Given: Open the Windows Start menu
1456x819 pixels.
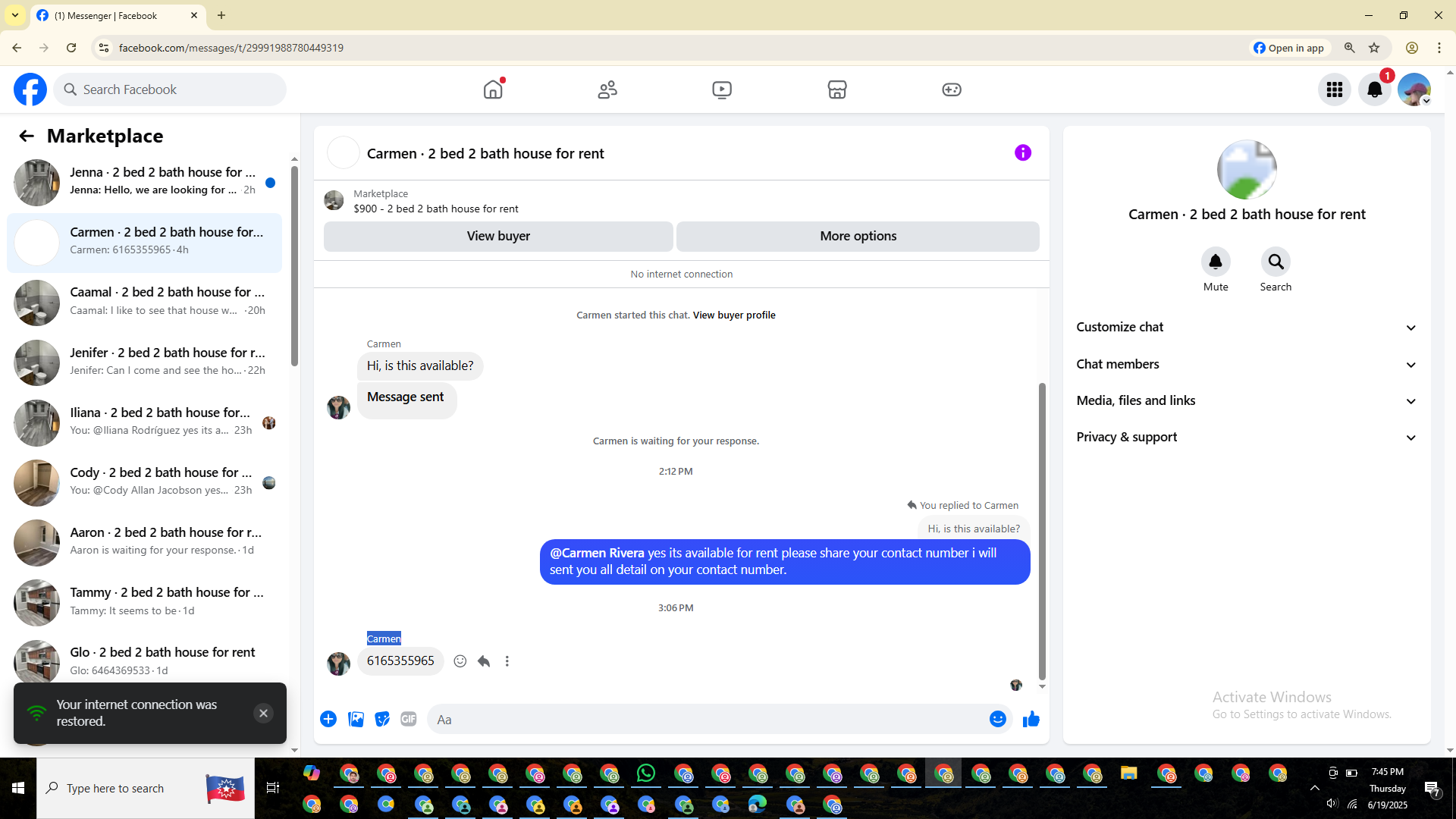Looking at the screenshot, I should pyautogui.click(x=18, y=789).
